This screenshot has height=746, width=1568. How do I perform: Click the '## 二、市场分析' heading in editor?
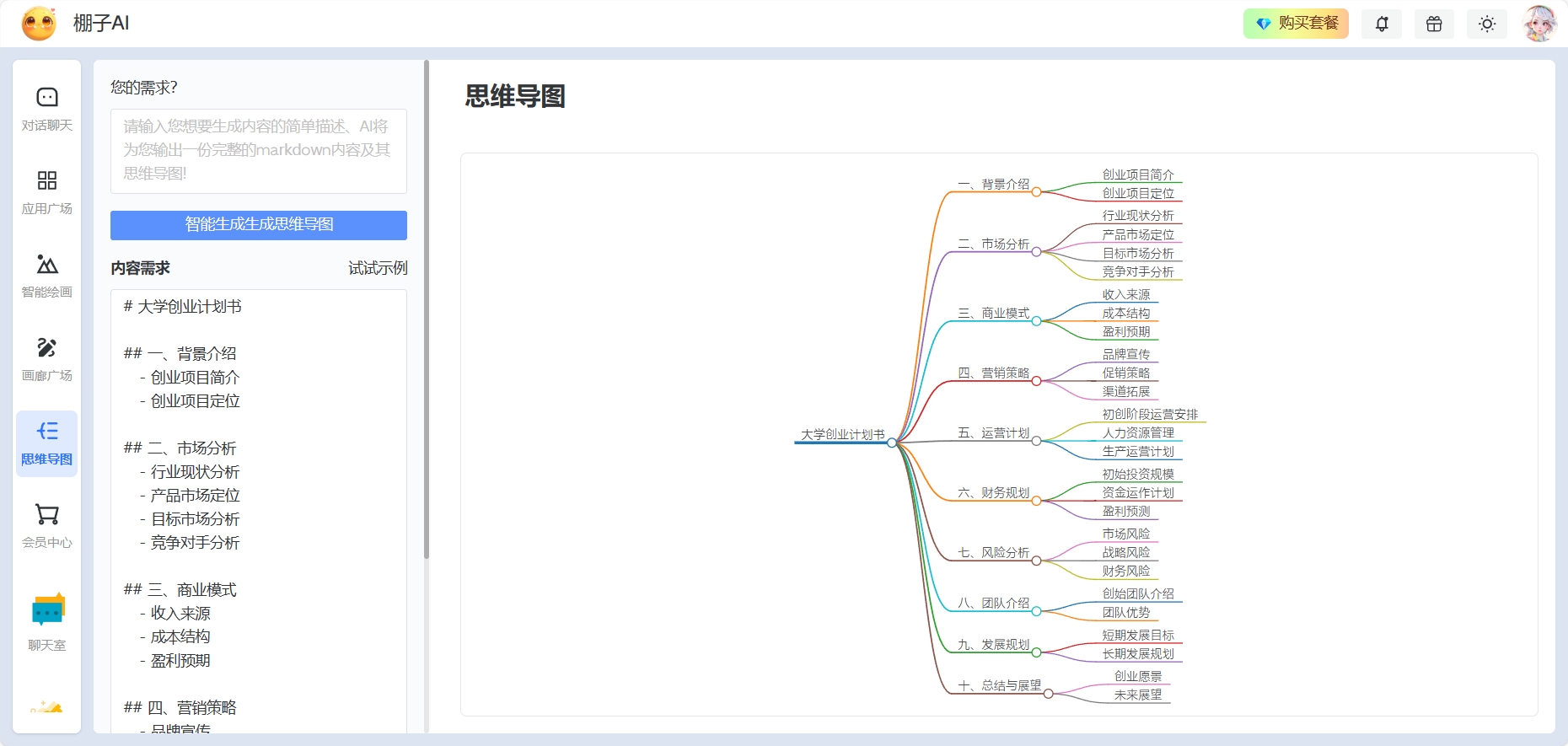pyautogui.click(x=180, y=448)
